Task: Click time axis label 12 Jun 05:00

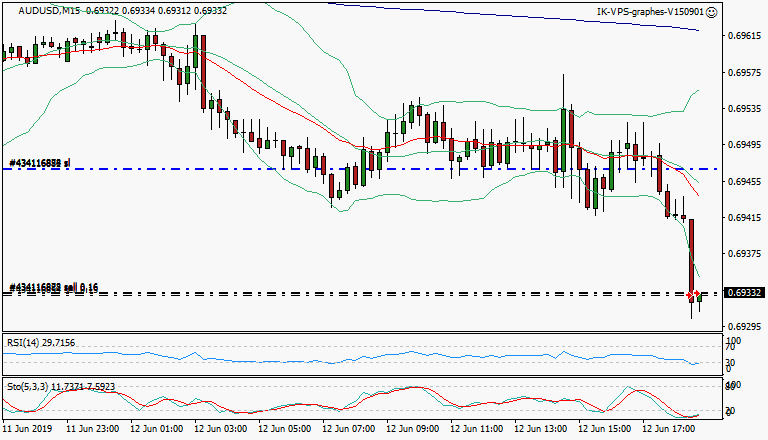Action: [284, 429]
